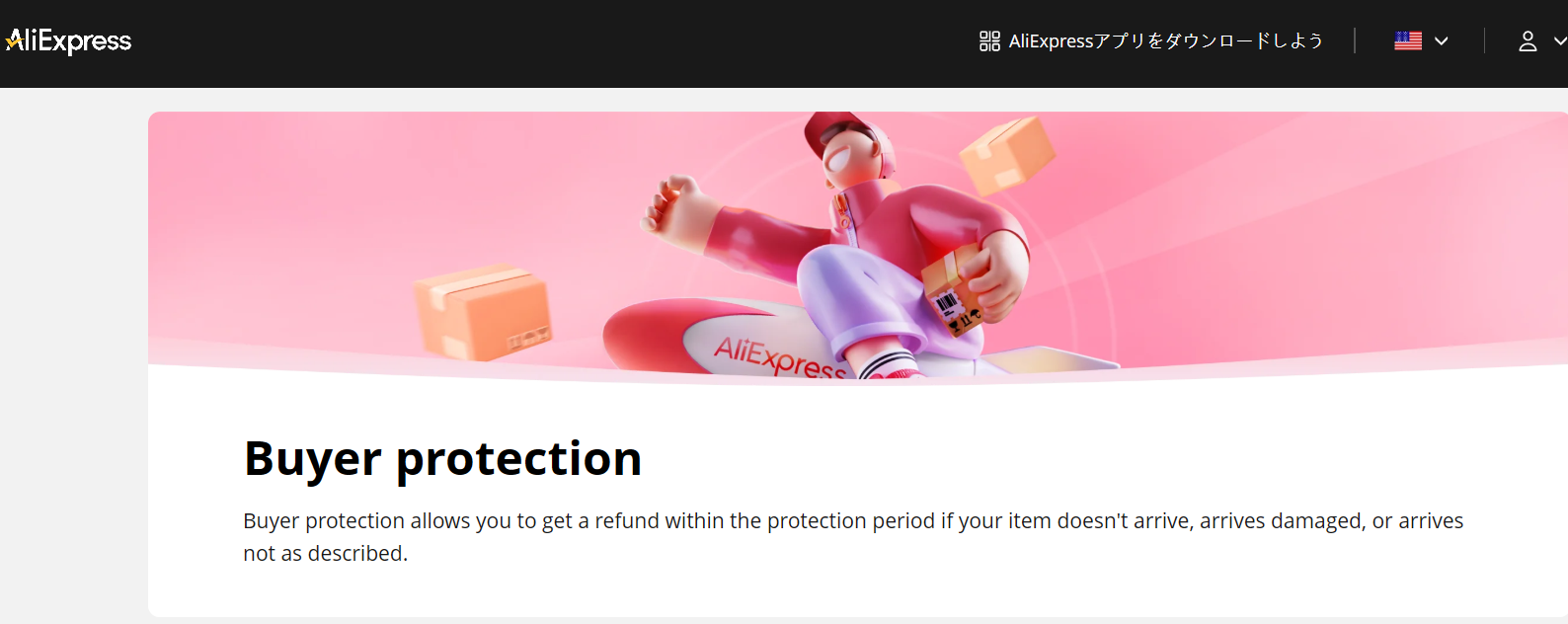
Task: Click the QR code icon in the header
Action: [x=988, y=40]
